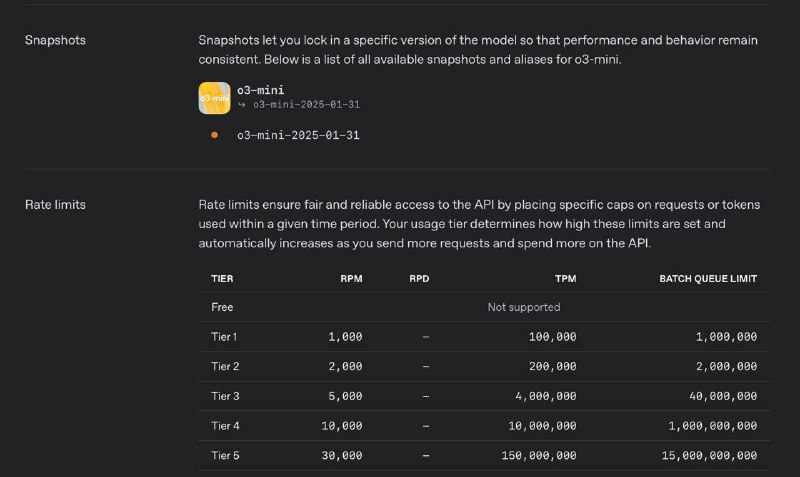Click the orange bullet dot beside the snapshot
800x477 pixels.
click(214, 135)
